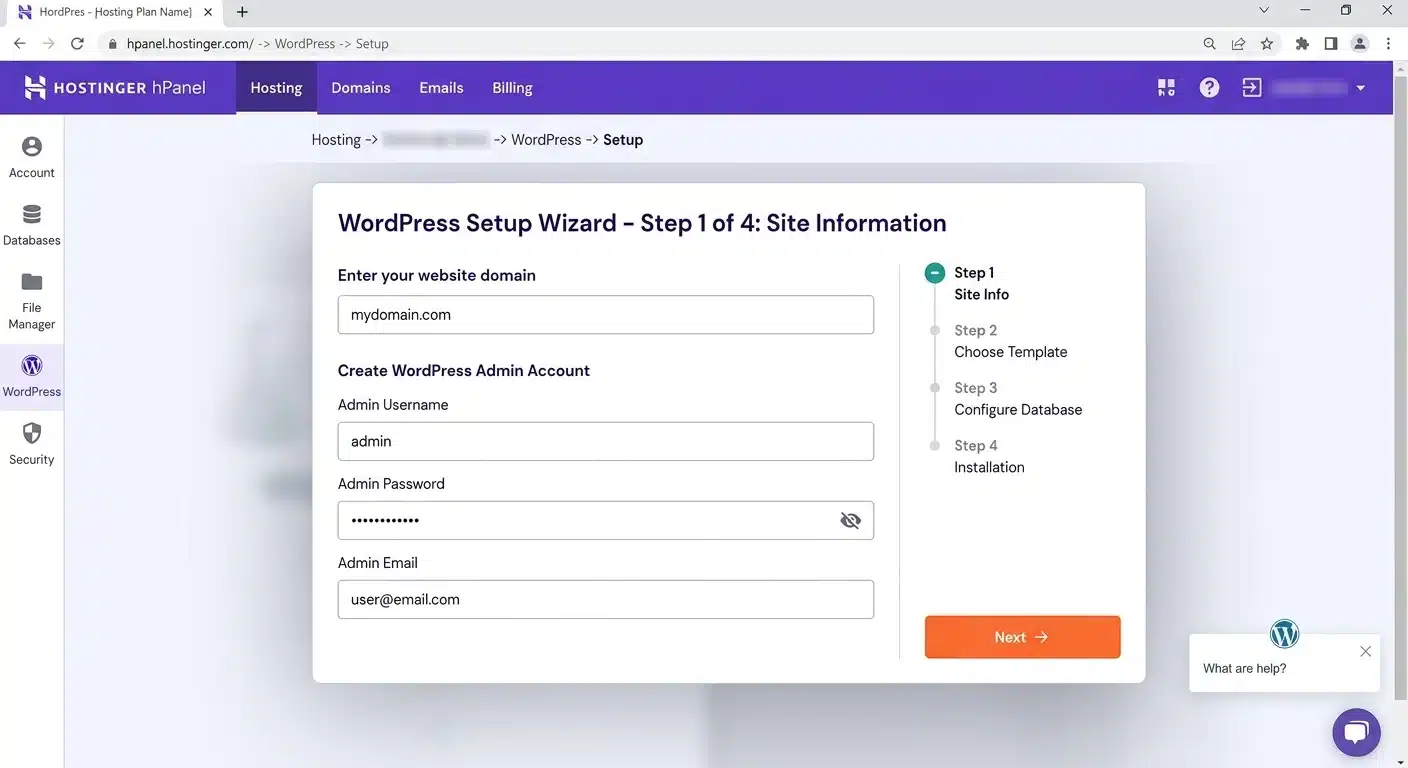The width and height of the screenshot is (1408, 768).
Task: Expand the account dropdown arrow
Action: pos(1361,88)
